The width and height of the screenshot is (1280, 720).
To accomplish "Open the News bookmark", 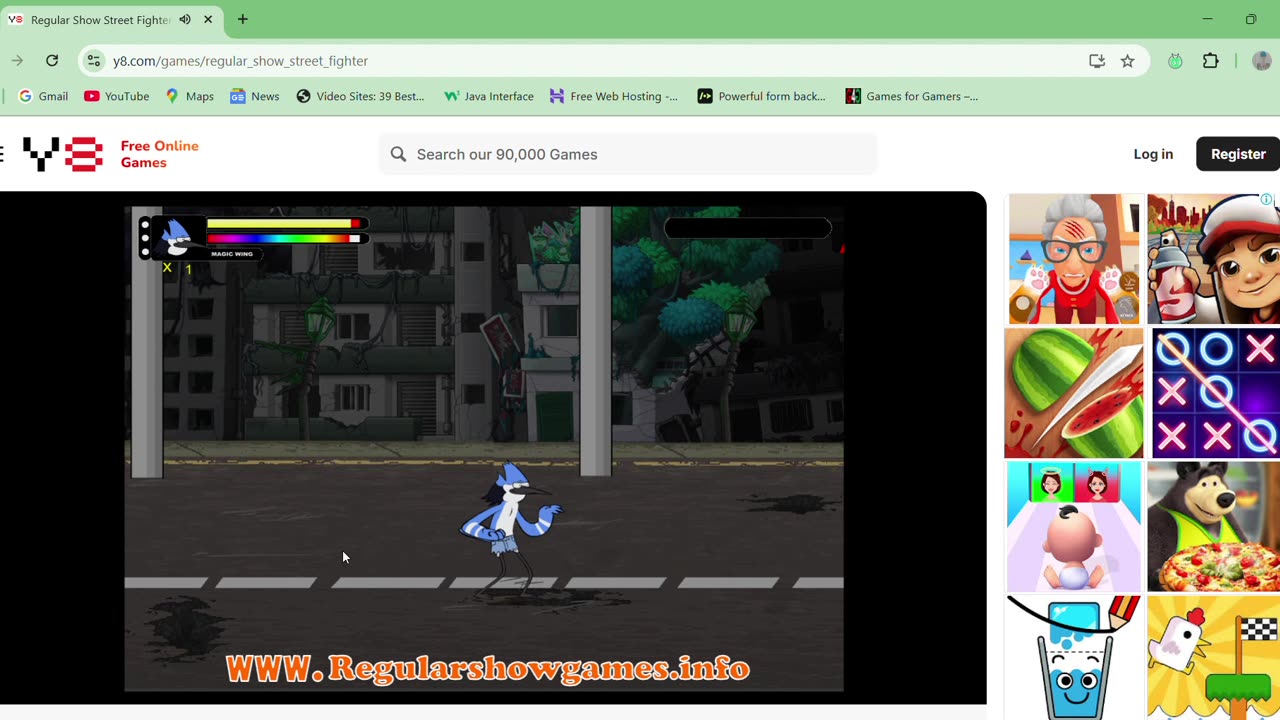I will [x=255, y=96].
